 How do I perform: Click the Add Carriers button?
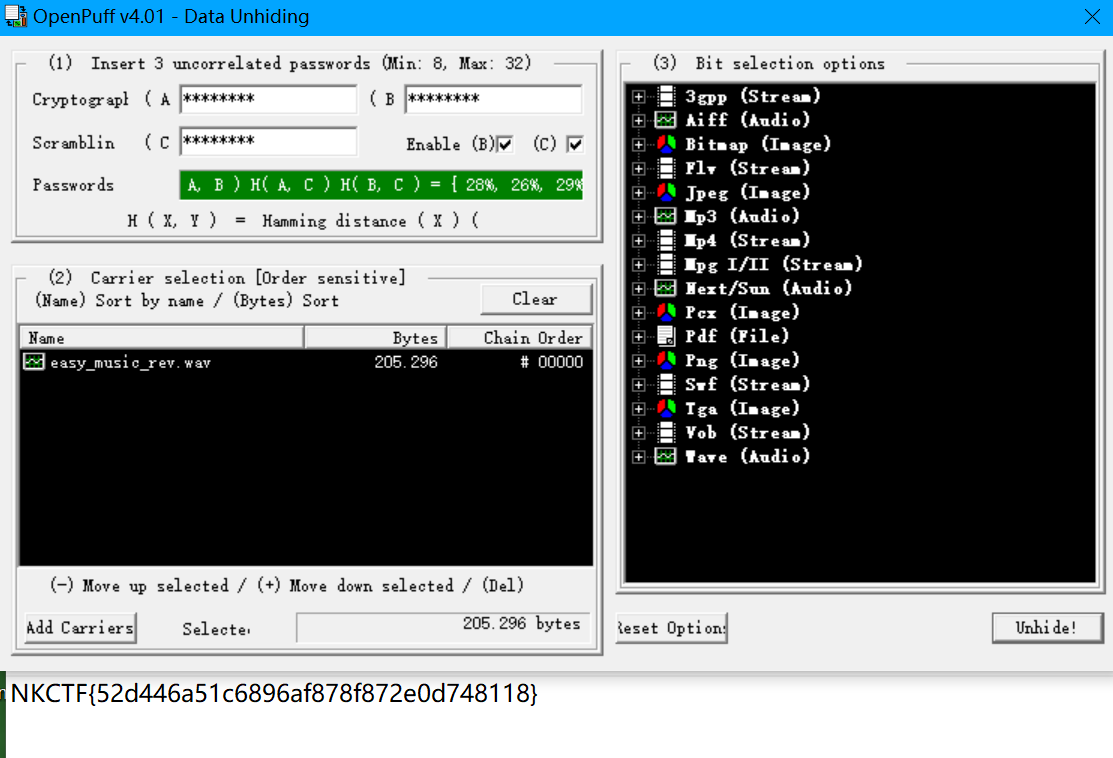coord(80,627)
